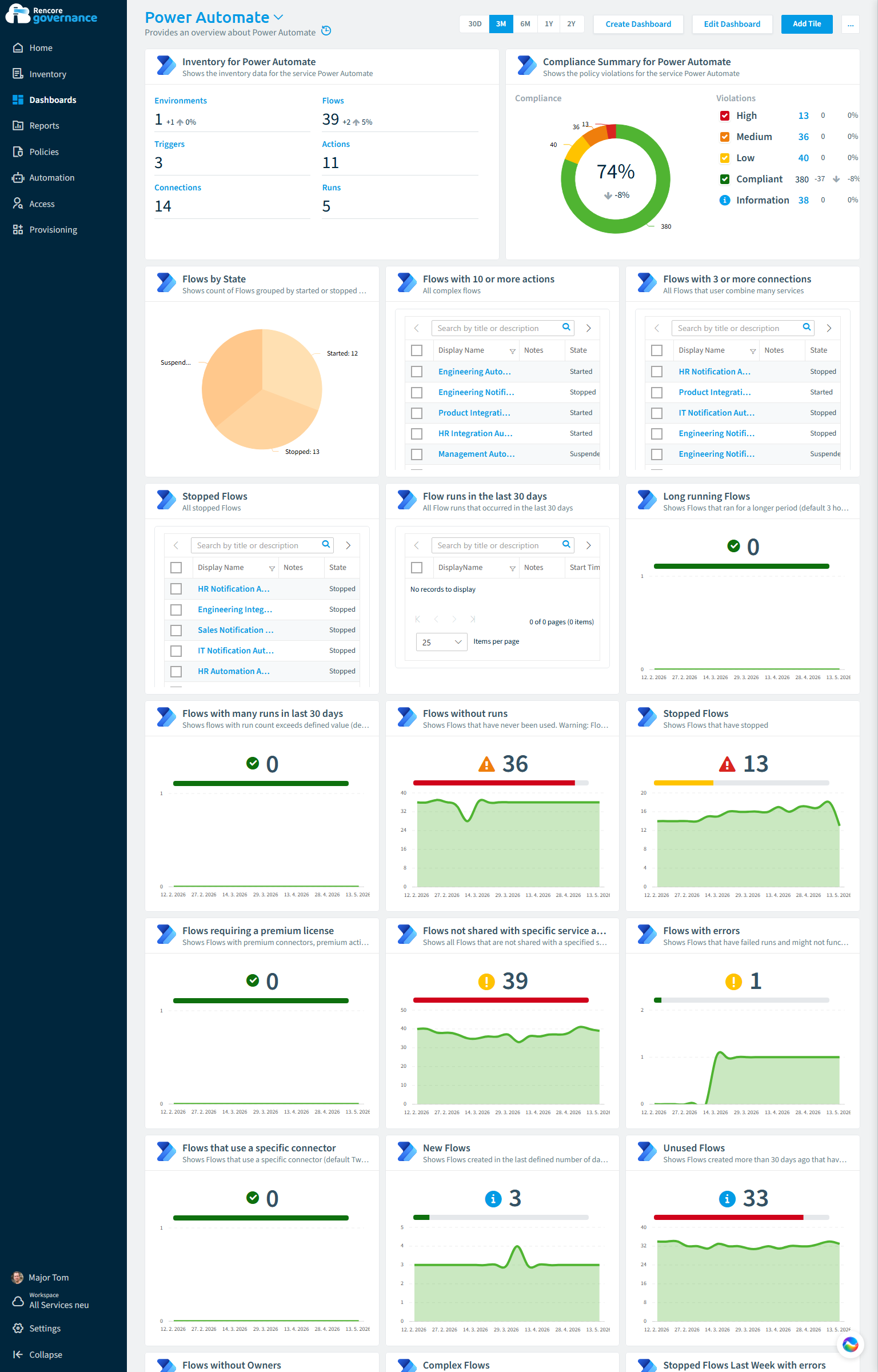
Task: Select the 30D time range
Action: (474, 24)
